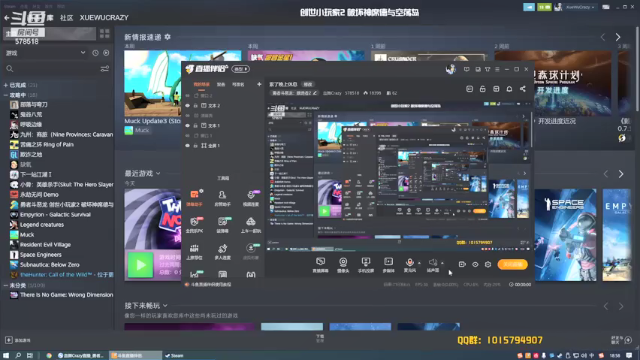640x360 pixels.
Task: Toggle visibility eye of 全屏 1 source
Action: 187,146
